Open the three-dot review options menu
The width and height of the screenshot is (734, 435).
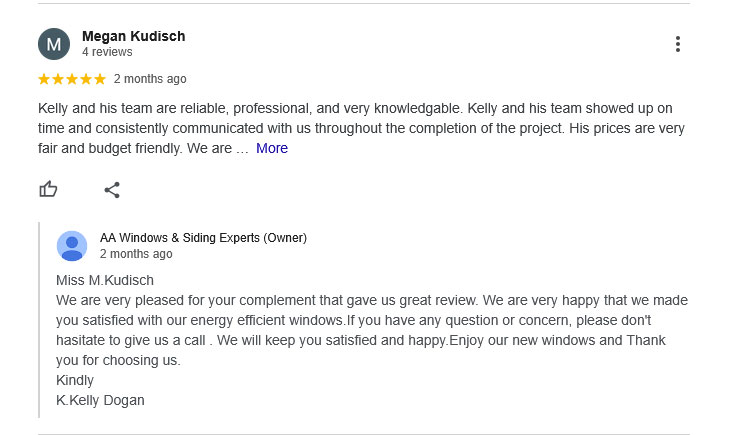pos(678,44)
